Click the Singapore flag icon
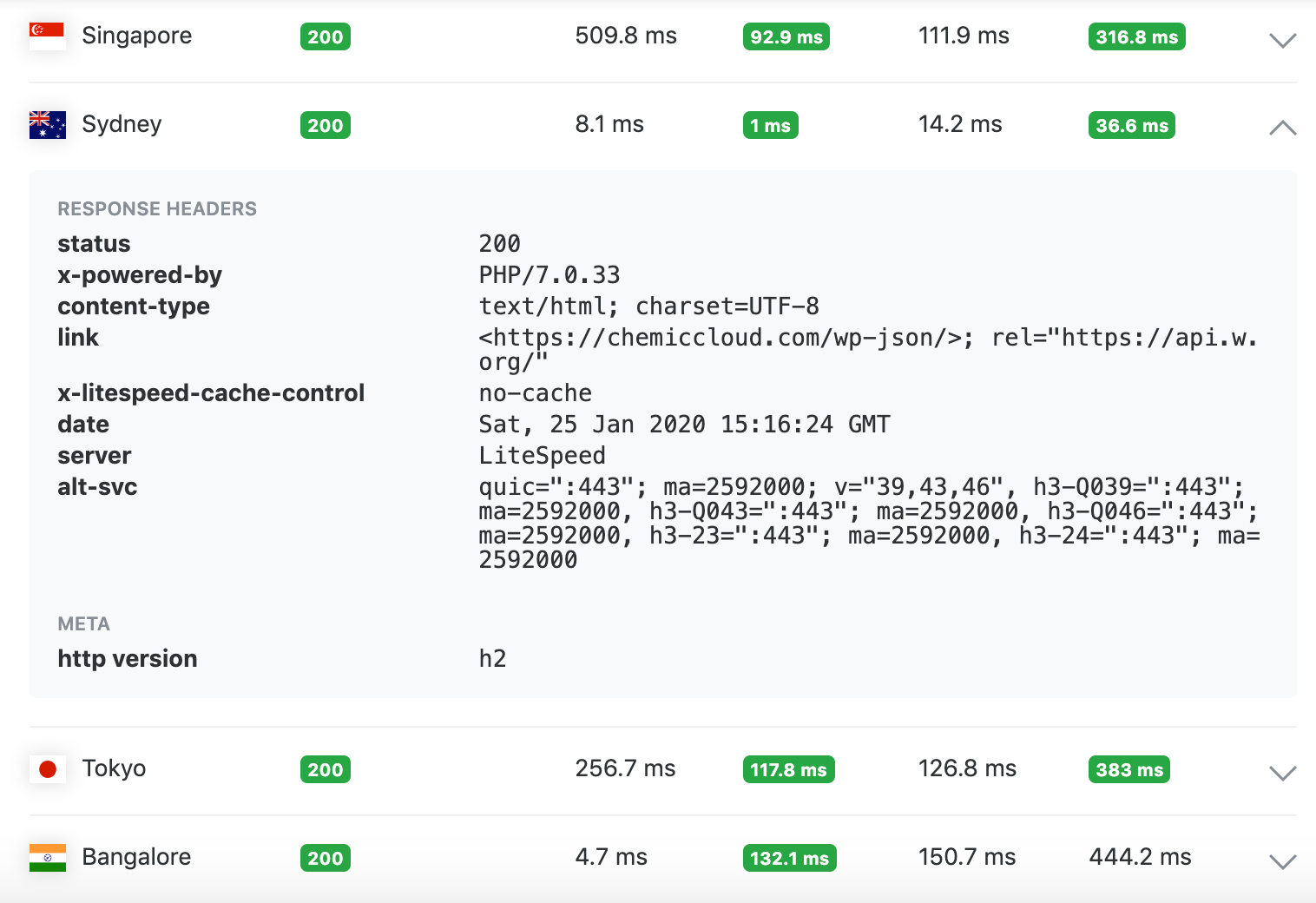The image size is (1316, 903). [x=47, y=36]
